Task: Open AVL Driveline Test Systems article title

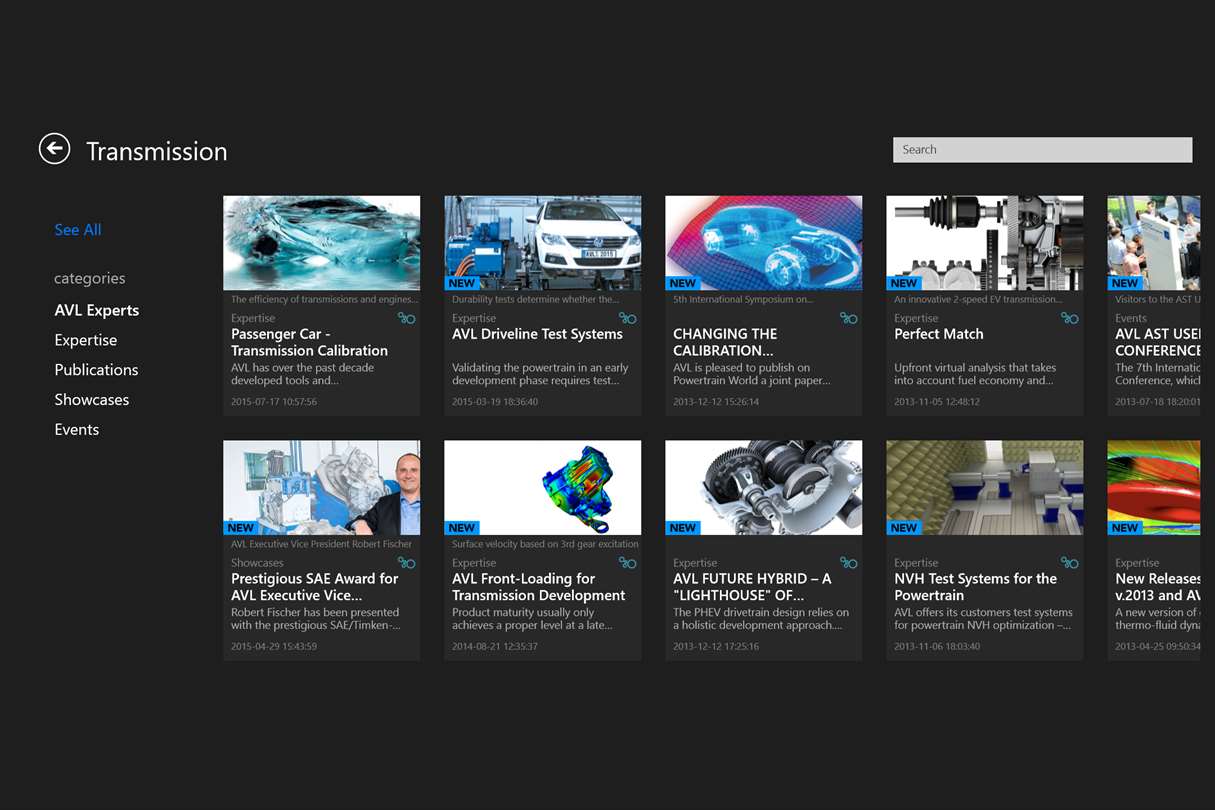Action: pyautogui.click(x=537, y=334)
